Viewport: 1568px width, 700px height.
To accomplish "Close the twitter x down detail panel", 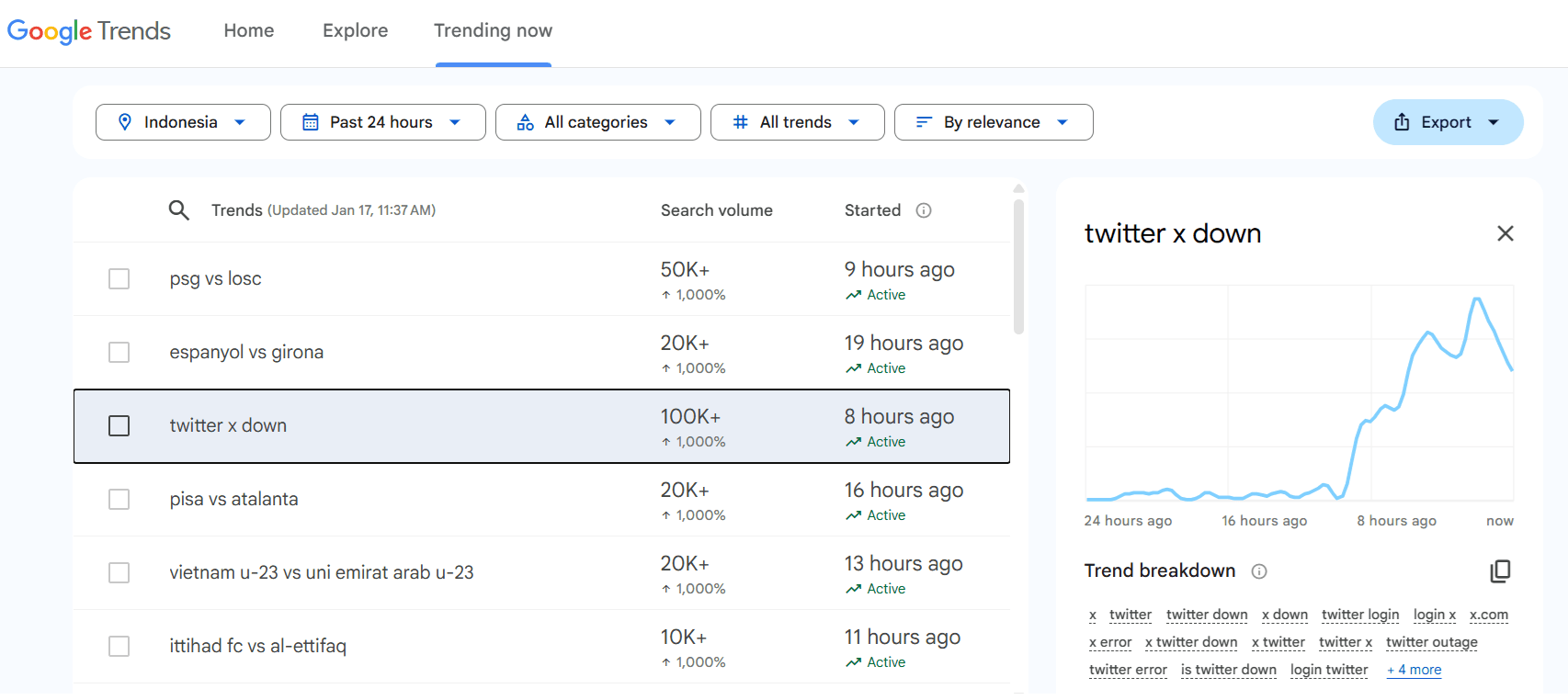I will pyautogui.click(x=1505, y=233).
